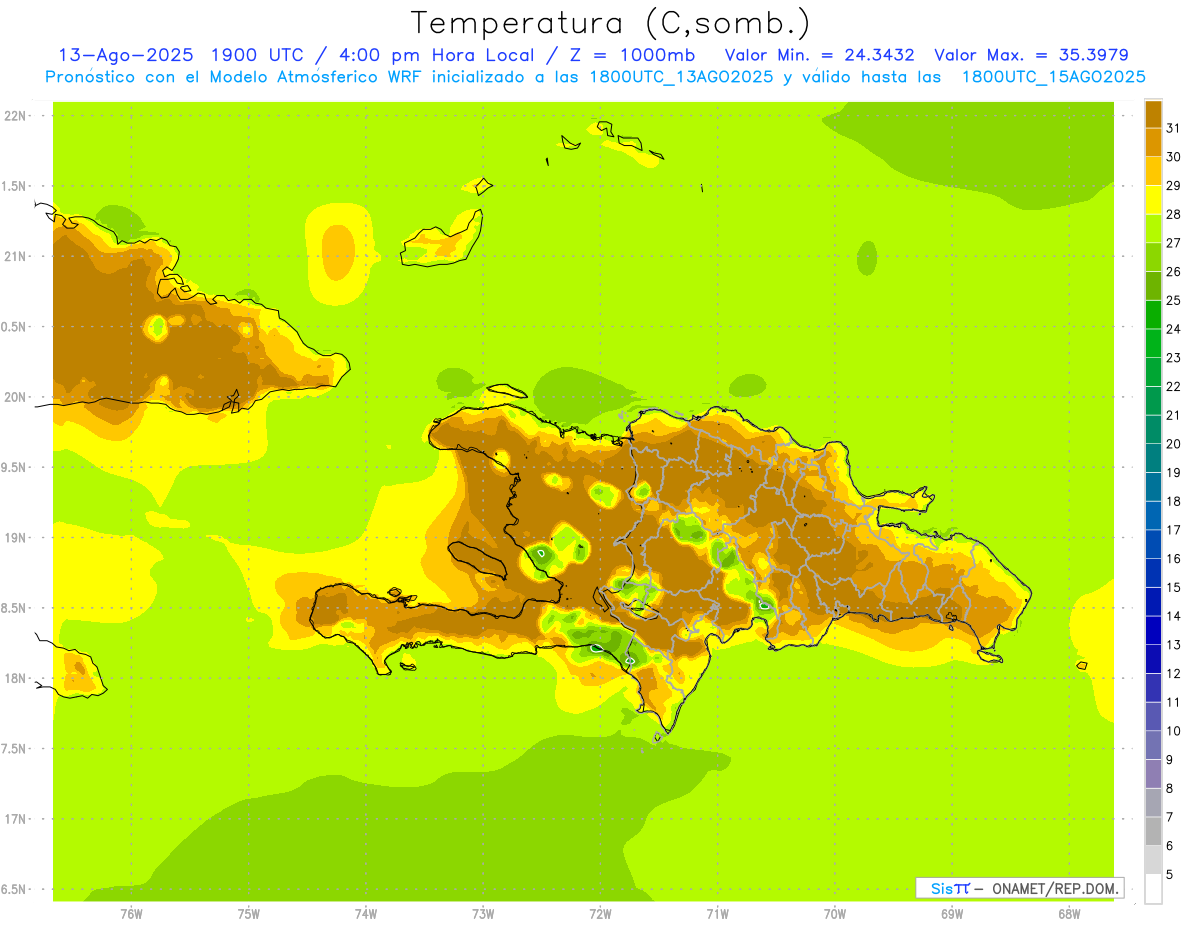Viewport: 1200px width, 927px height.
Task: Click the 17N latitude axis label
Action: 15,819
